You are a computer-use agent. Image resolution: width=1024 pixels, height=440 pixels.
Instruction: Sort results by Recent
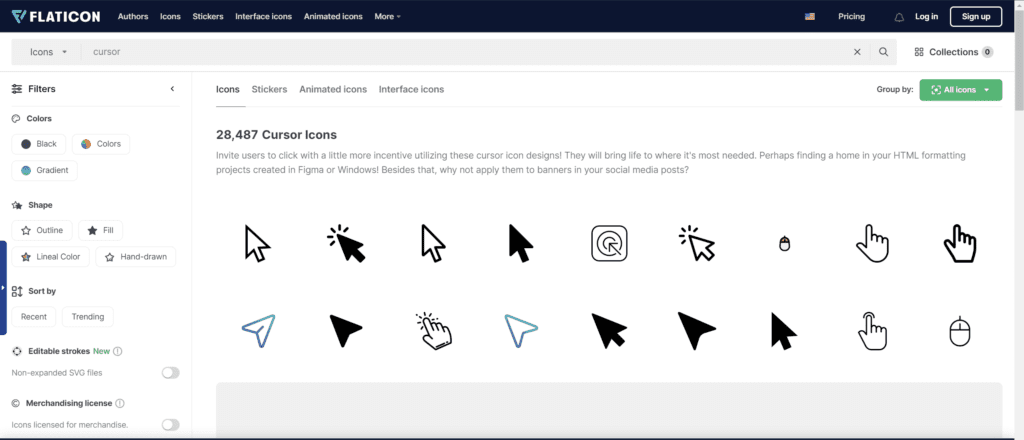coord(34,317)
